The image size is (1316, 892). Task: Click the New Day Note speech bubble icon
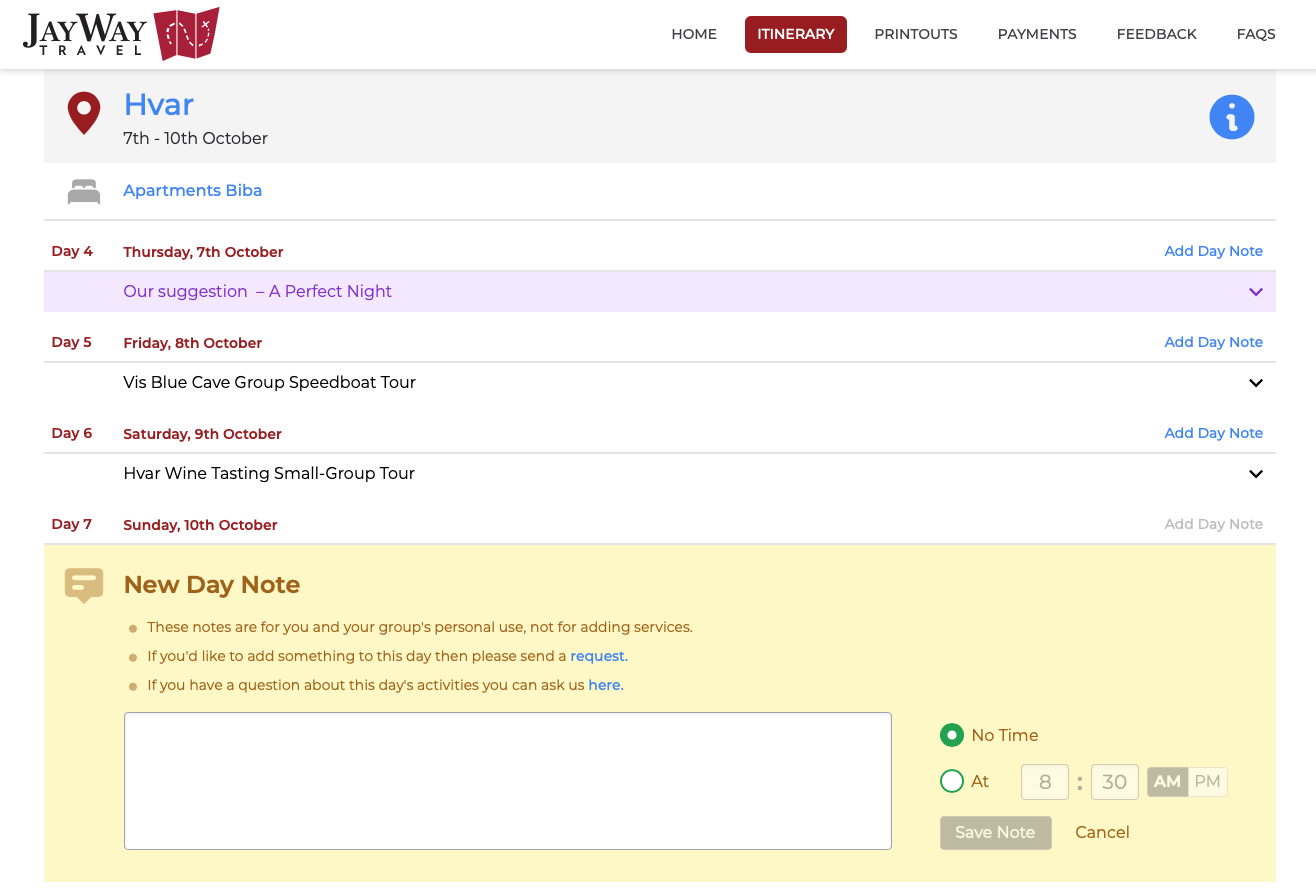[x=84, y=585]
